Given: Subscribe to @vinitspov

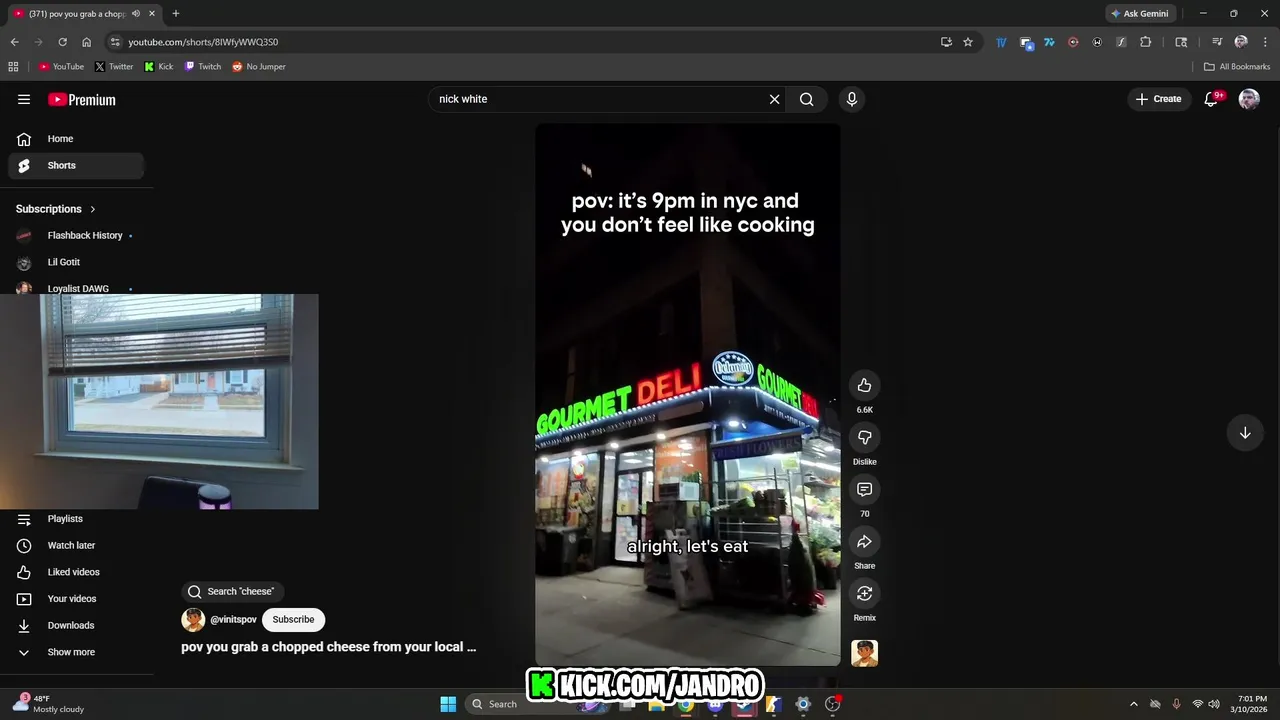Looking at the screenshot, I should pyautogui.click(x=294, y=620).
